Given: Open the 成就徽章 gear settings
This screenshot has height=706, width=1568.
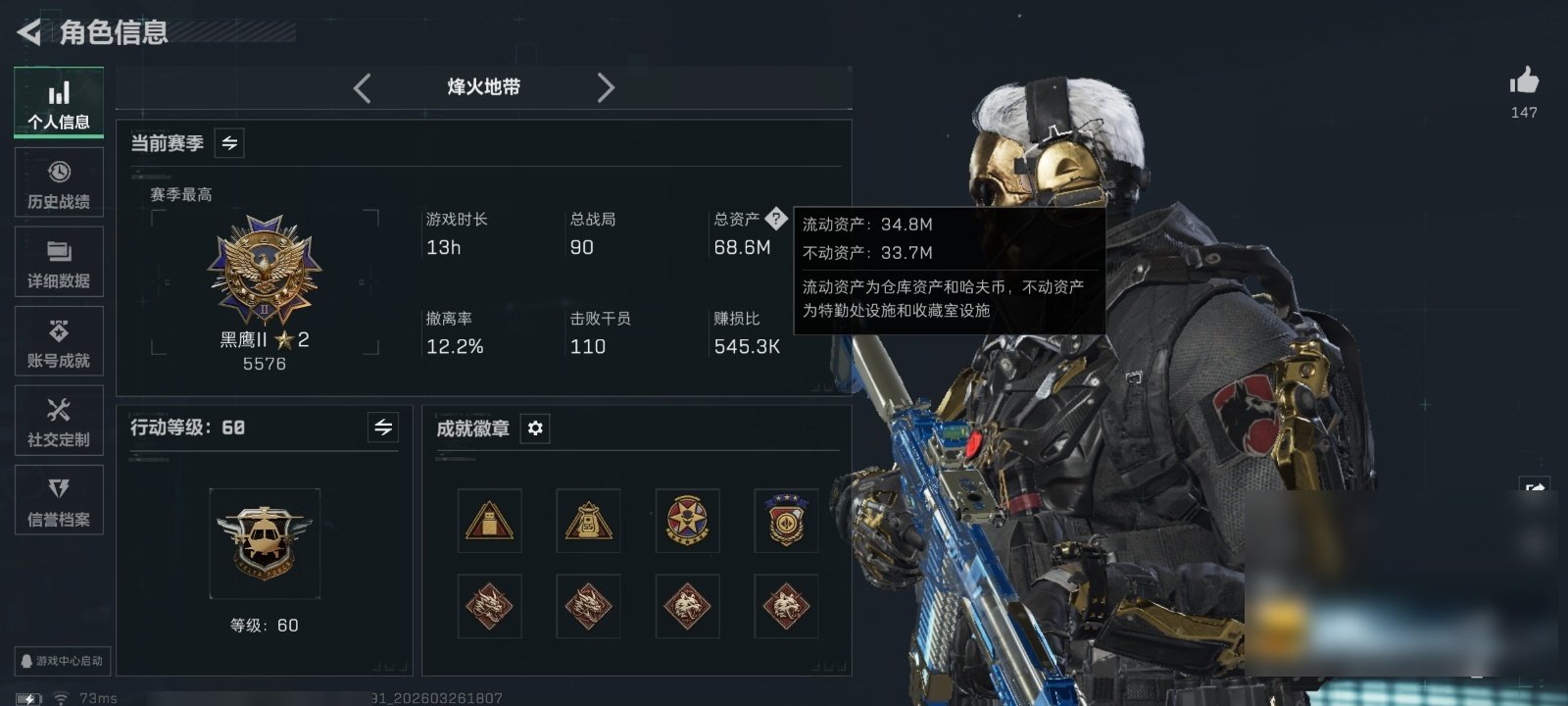Looking at the screenshot, I should pyautogui.click(x=535, y=429).
